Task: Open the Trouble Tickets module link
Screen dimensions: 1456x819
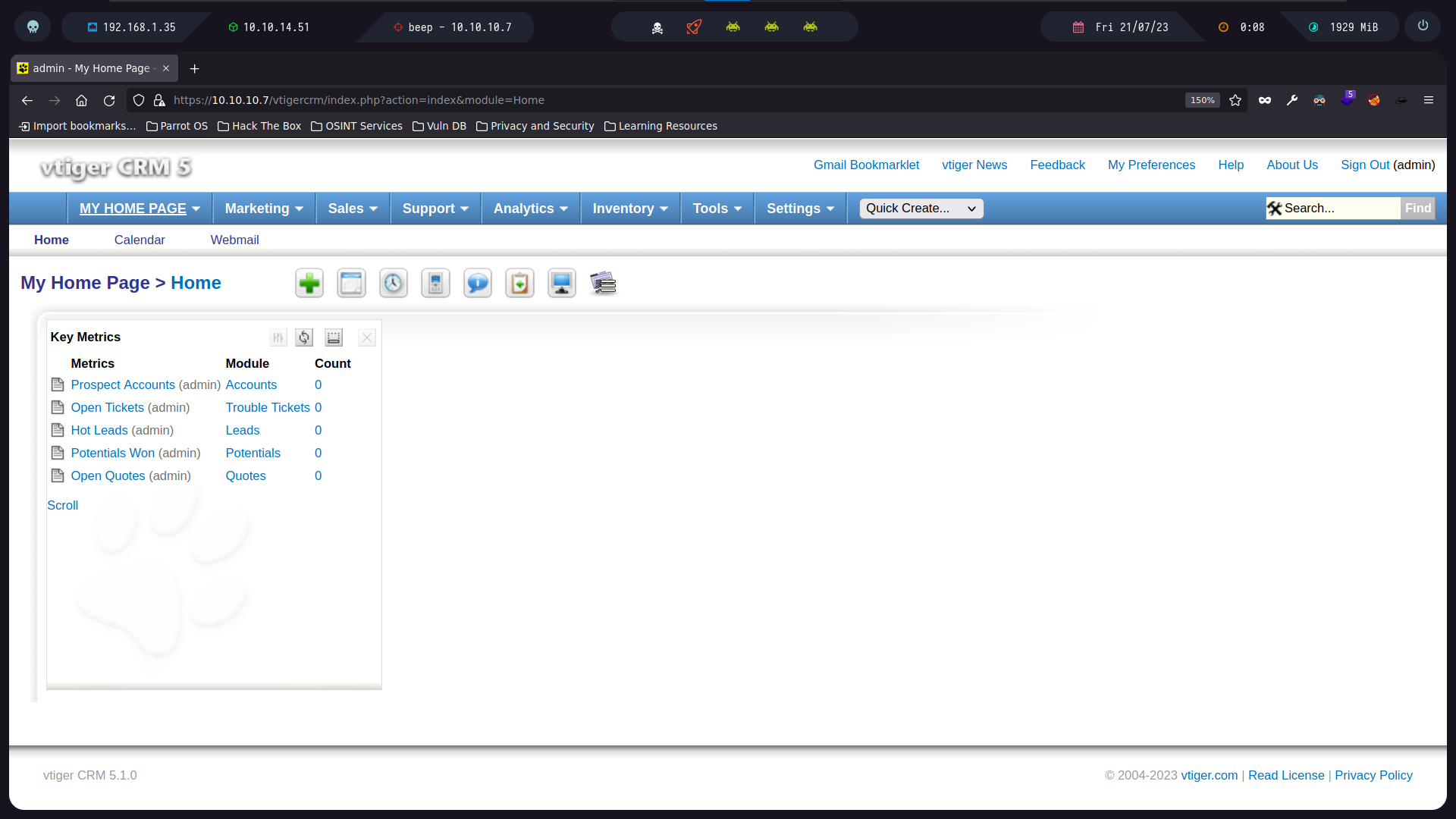Action: [x=268, y=407]
